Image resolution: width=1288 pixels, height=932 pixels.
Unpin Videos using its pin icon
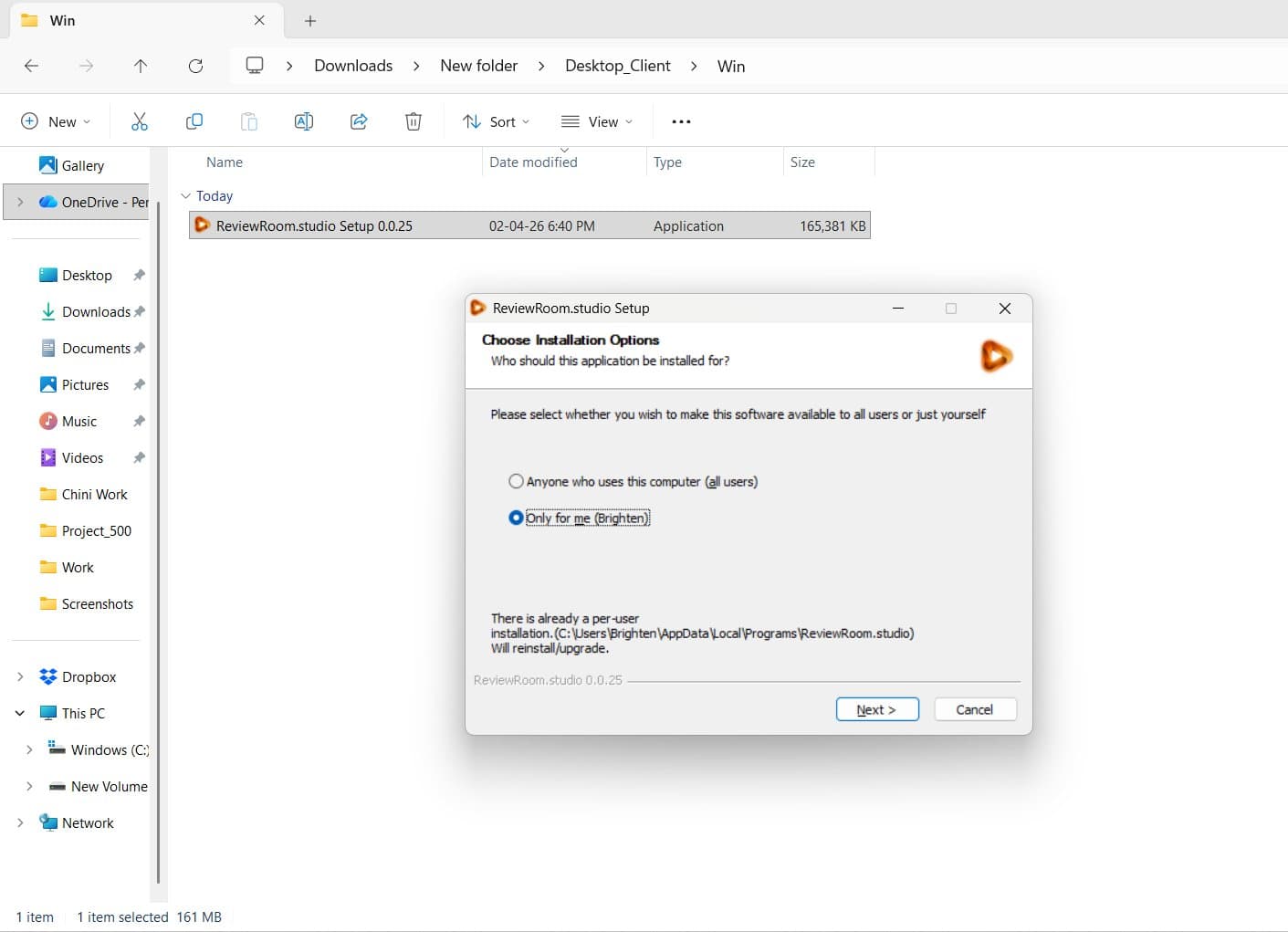tap(139, 457)
